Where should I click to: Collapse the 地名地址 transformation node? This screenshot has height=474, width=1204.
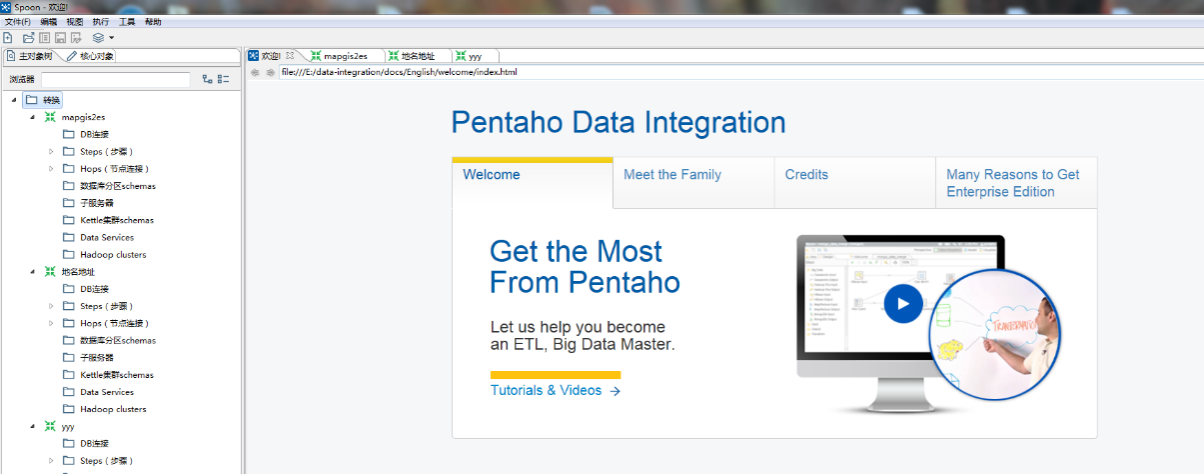[32, 272]
